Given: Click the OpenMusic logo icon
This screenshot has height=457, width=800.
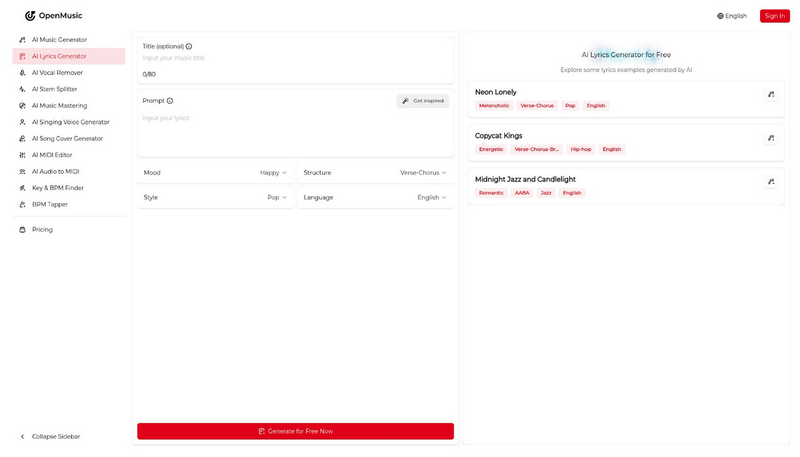Looking at the screenshot, I should 30,16.
